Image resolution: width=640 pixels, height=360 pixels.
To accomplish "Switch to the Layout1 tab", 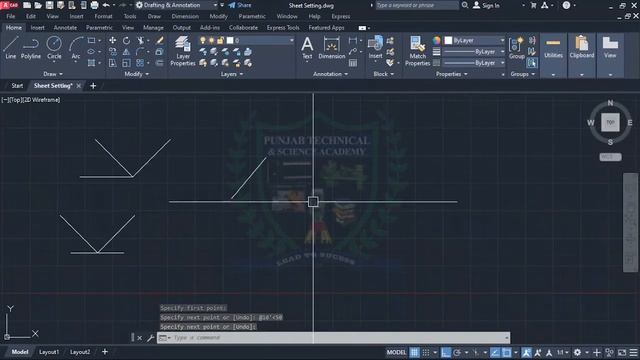I will click(49, 352).
